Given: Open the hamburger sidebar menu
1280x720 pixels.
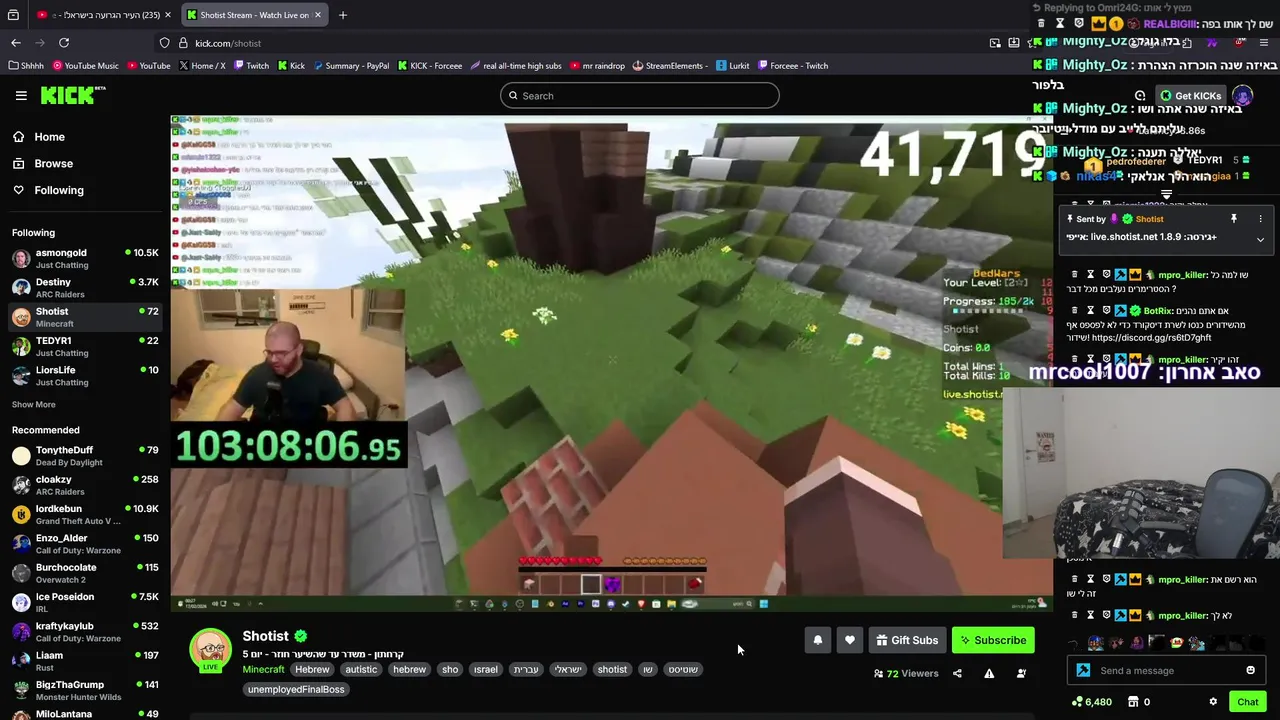Looking at the screenshot, I should 21,96.
